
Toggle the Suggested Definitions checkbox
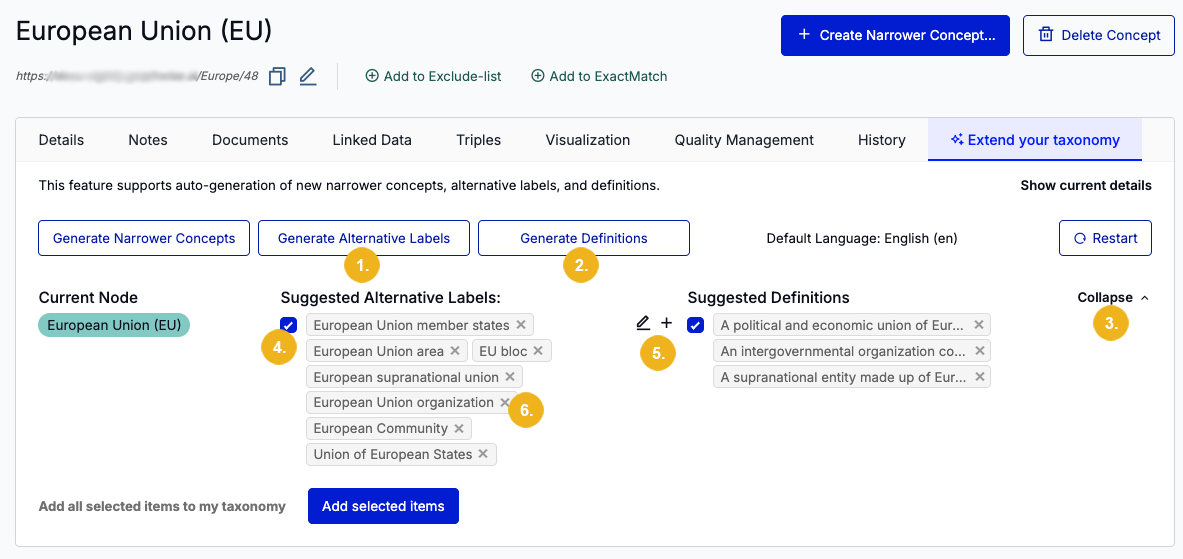click(696, 325)
